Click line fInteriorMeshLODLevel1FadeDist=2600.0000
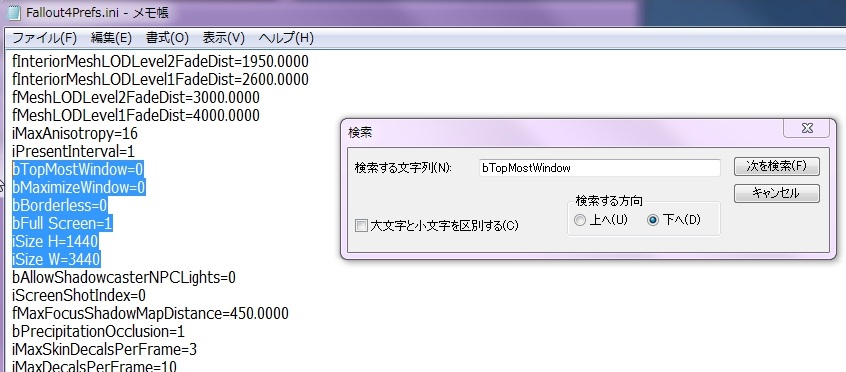846x372 pixels. point(160,79)
